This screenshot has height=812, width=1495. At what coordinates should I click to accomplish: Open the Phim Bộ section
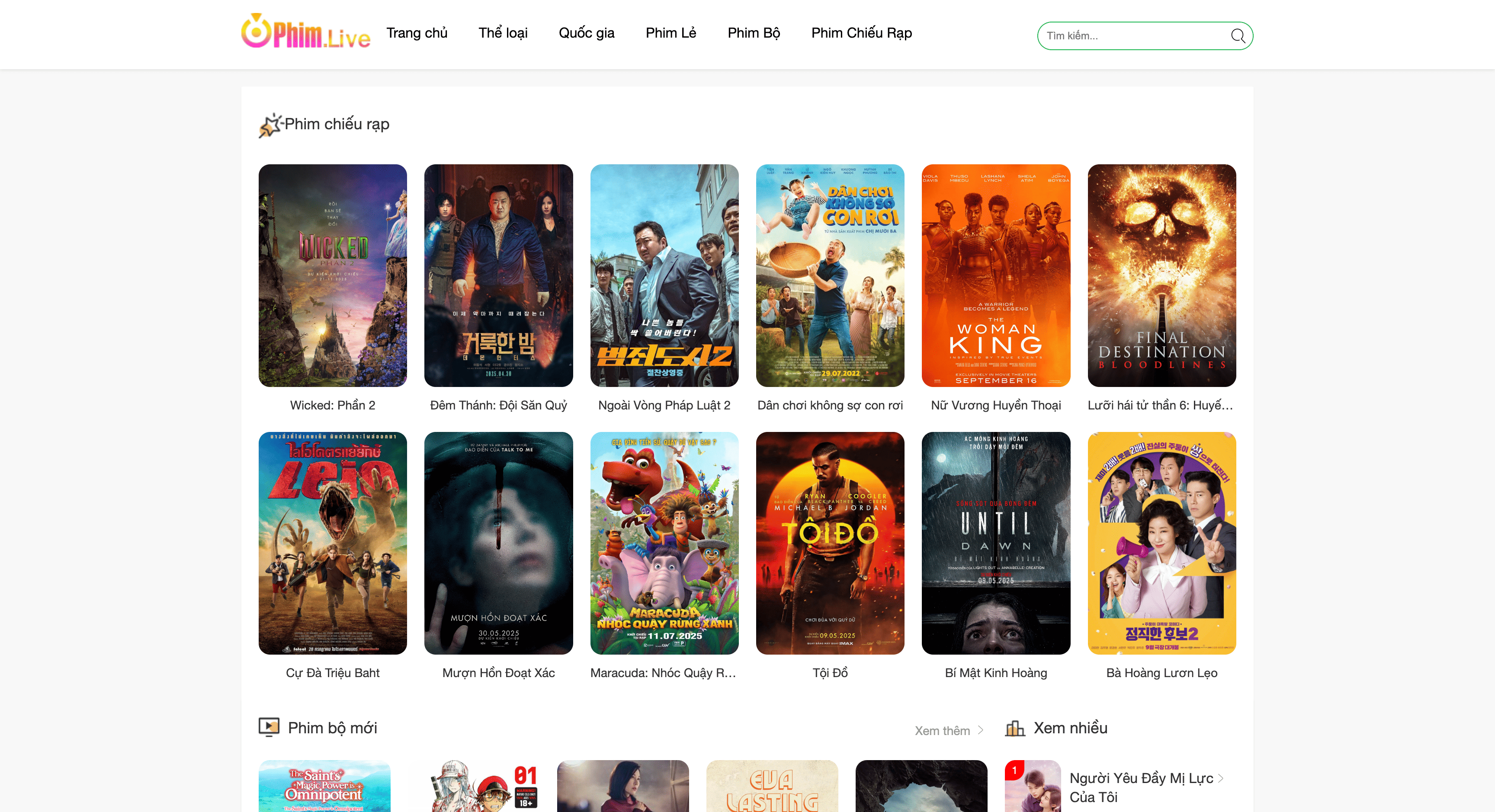point(753,33)
